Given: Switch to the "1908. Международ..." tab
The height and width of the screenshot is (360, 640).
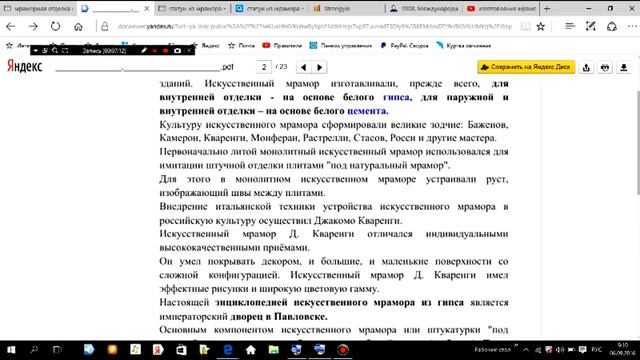Looking at the screenshot, I should (x=424, y=8).
